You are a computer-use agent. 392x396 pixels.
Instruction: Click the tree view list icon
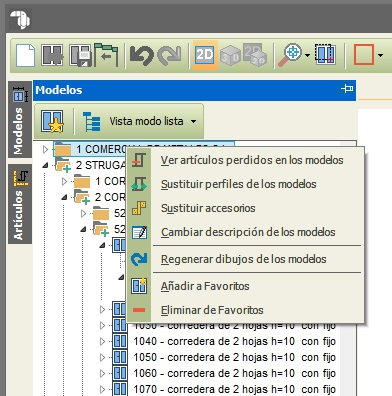pyautogui.click(x=91, y=121)
